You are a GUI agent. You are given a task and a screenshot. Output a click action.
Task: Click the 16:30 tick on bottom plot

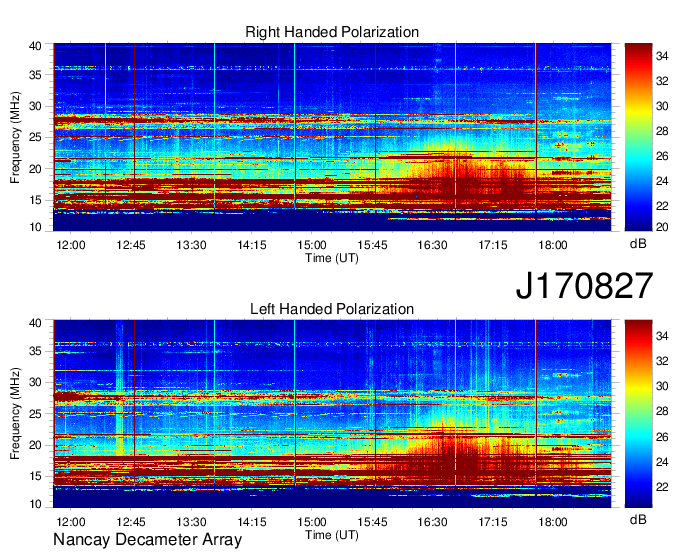432,522
